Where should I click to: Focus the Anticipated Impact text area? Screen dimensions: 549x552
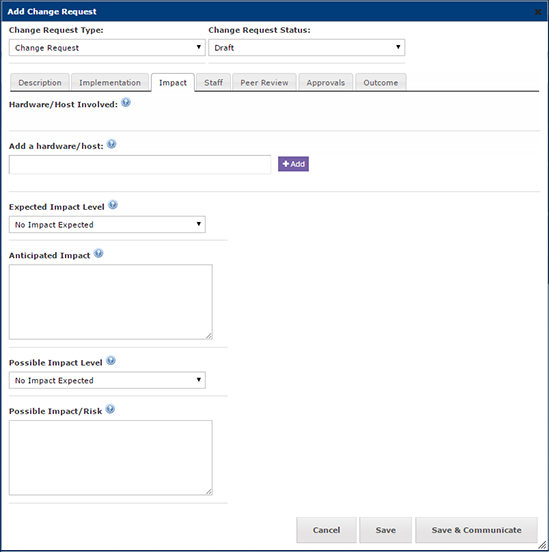[111, 302]
